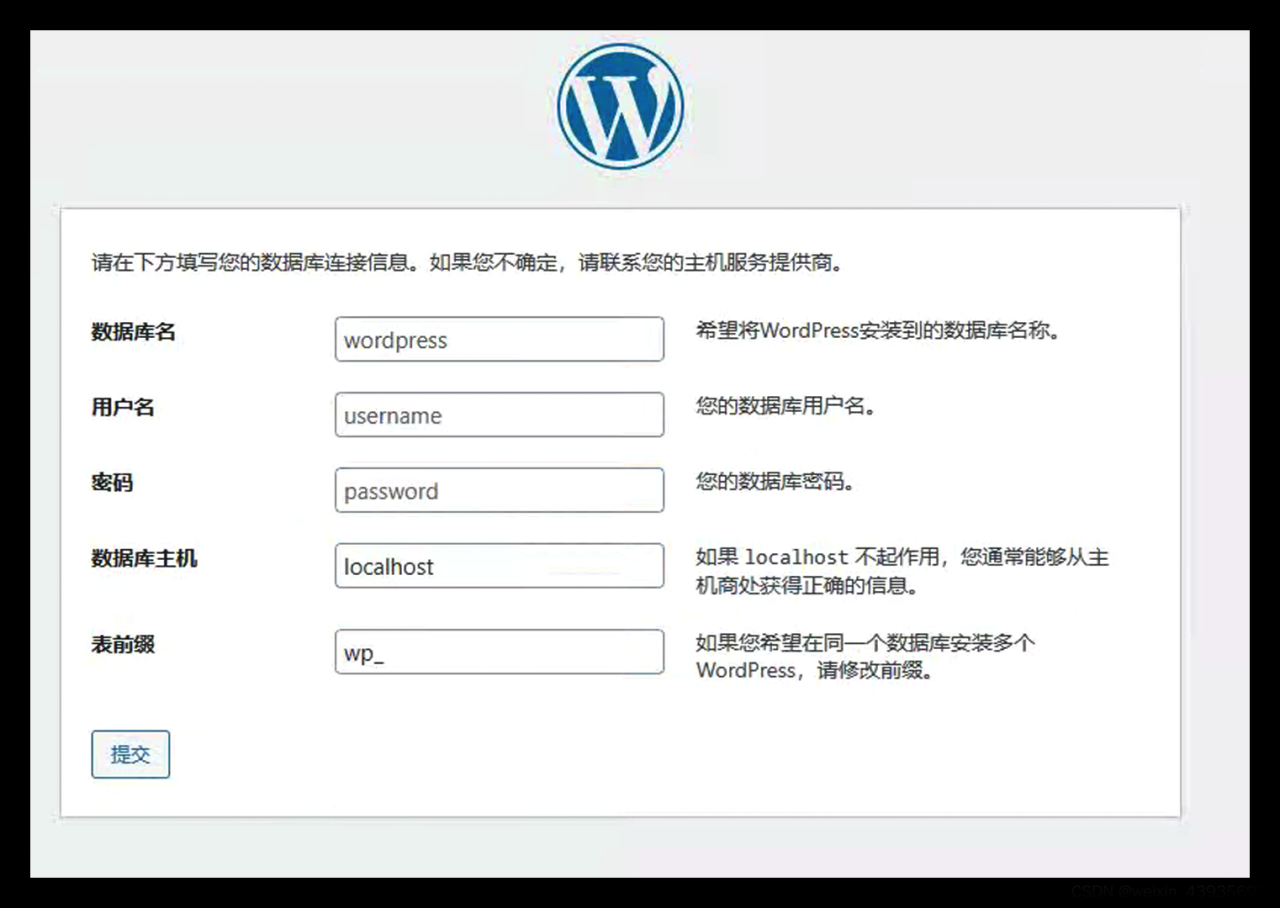Click the hint 您的数据库密码
Screen dimensions: 1280x908
pyautogui.click(x=775, y=482)
